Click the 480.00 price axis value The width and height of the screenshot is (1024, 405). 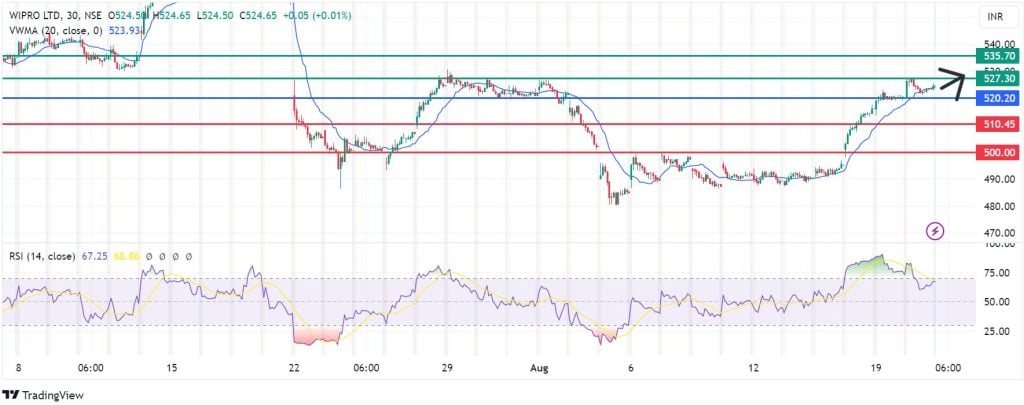(1000, 206)
